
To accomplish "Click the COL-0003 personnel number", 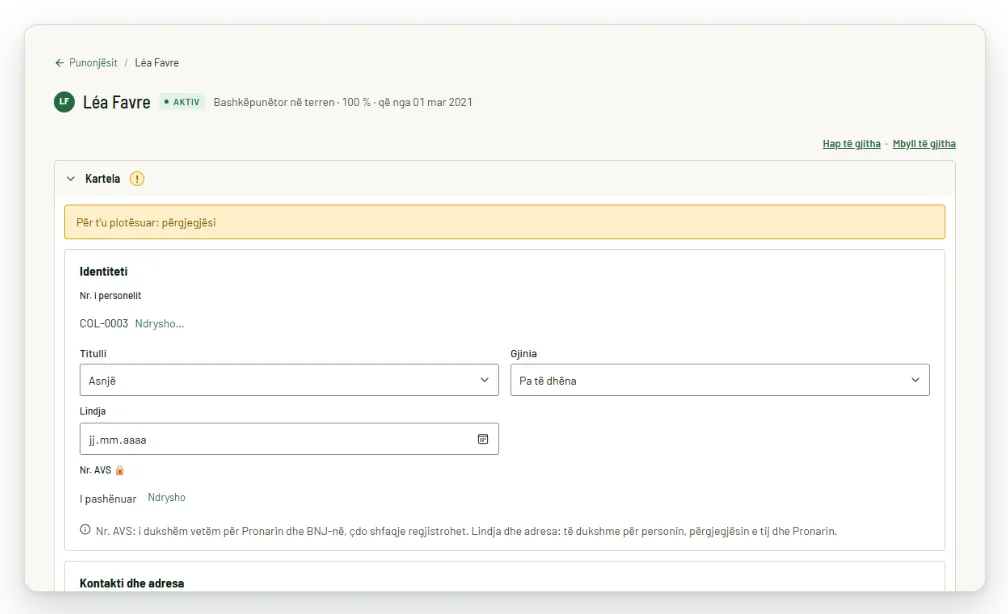I will point(104,323).
